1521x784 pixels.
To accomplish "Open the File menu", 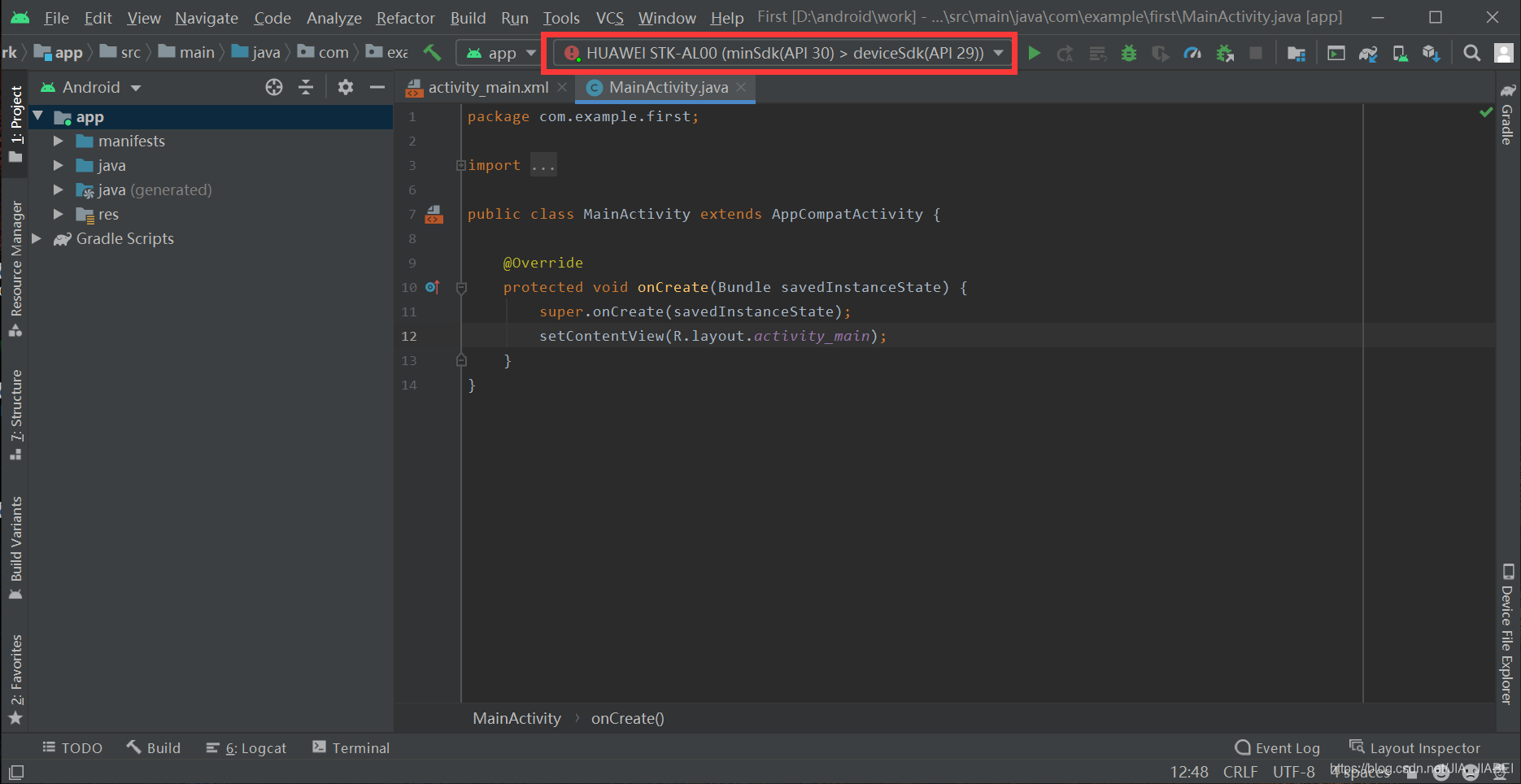I will (56, 18).
